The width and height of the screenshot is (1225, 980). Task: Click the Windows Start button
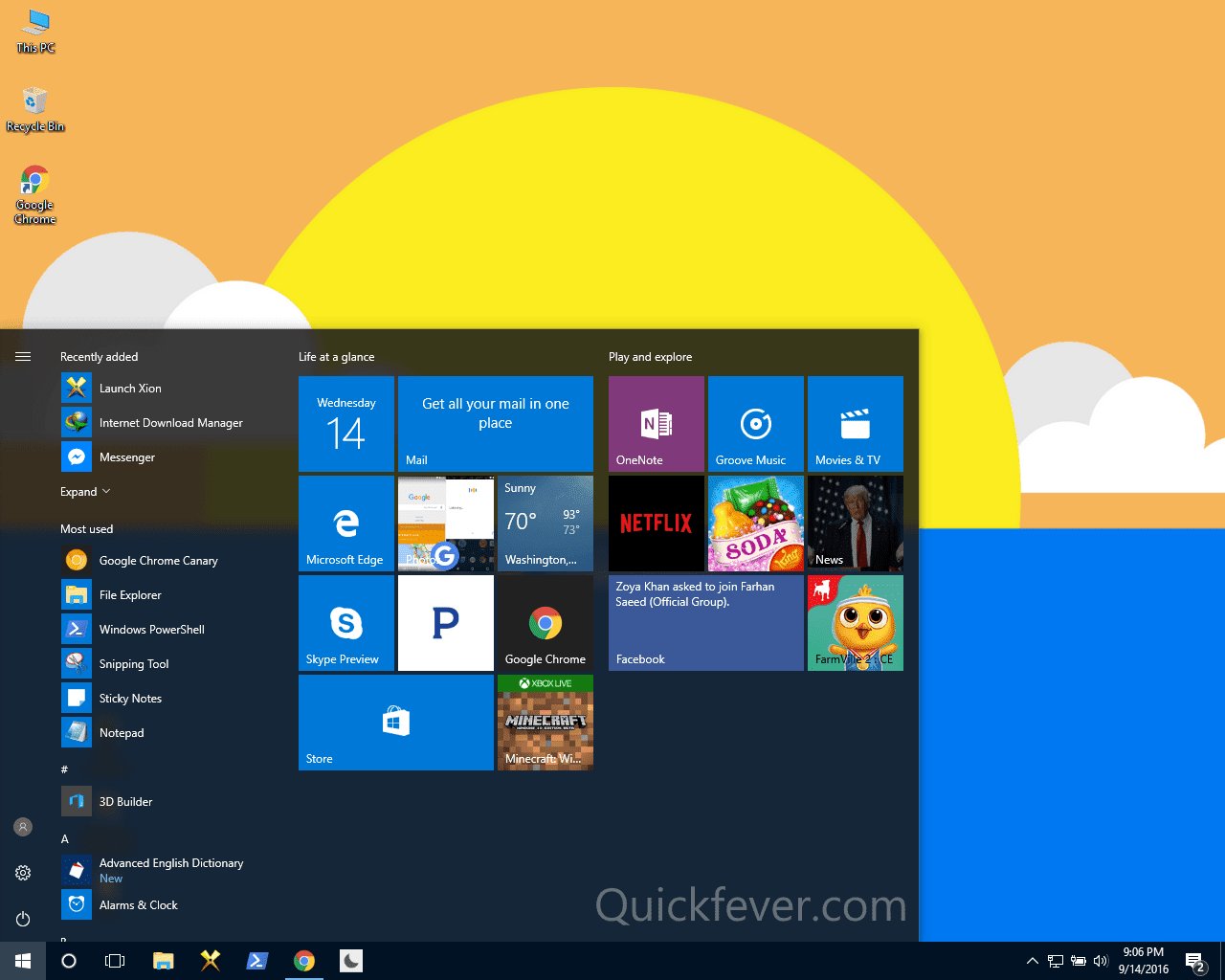(x=23, y=961)
